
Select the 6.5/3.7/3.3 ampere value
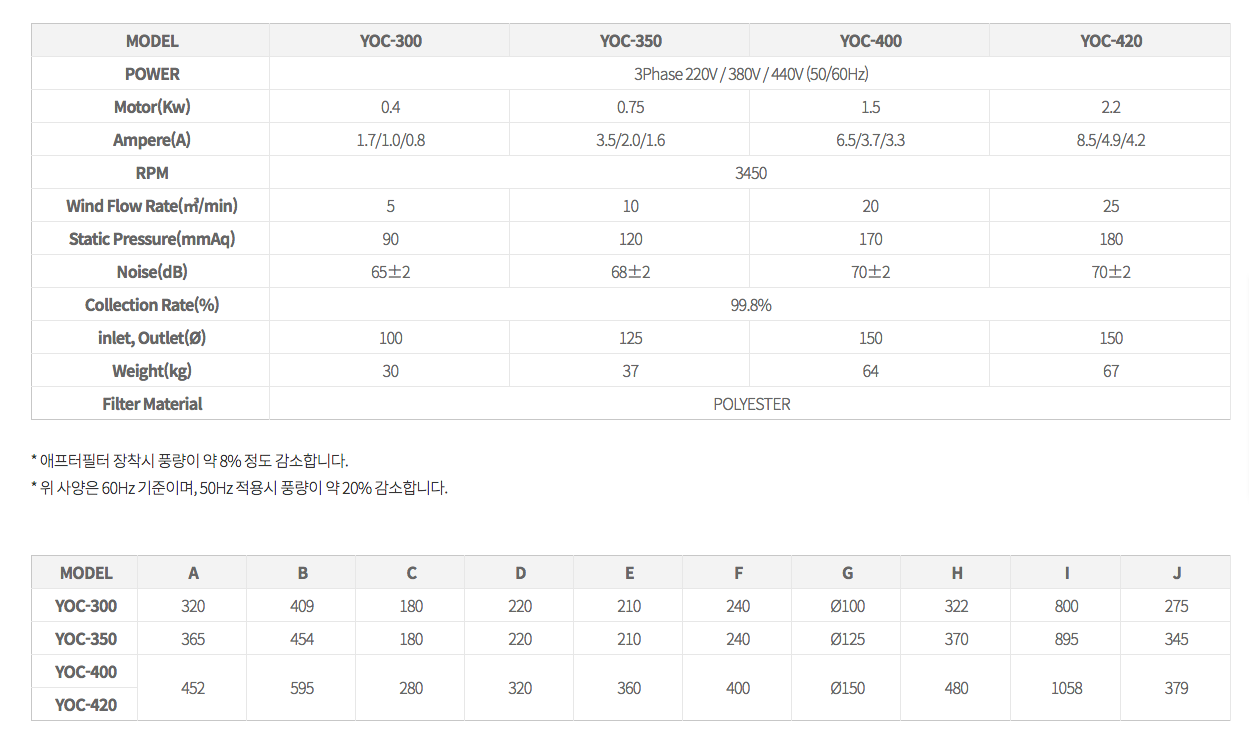[870, 140]
